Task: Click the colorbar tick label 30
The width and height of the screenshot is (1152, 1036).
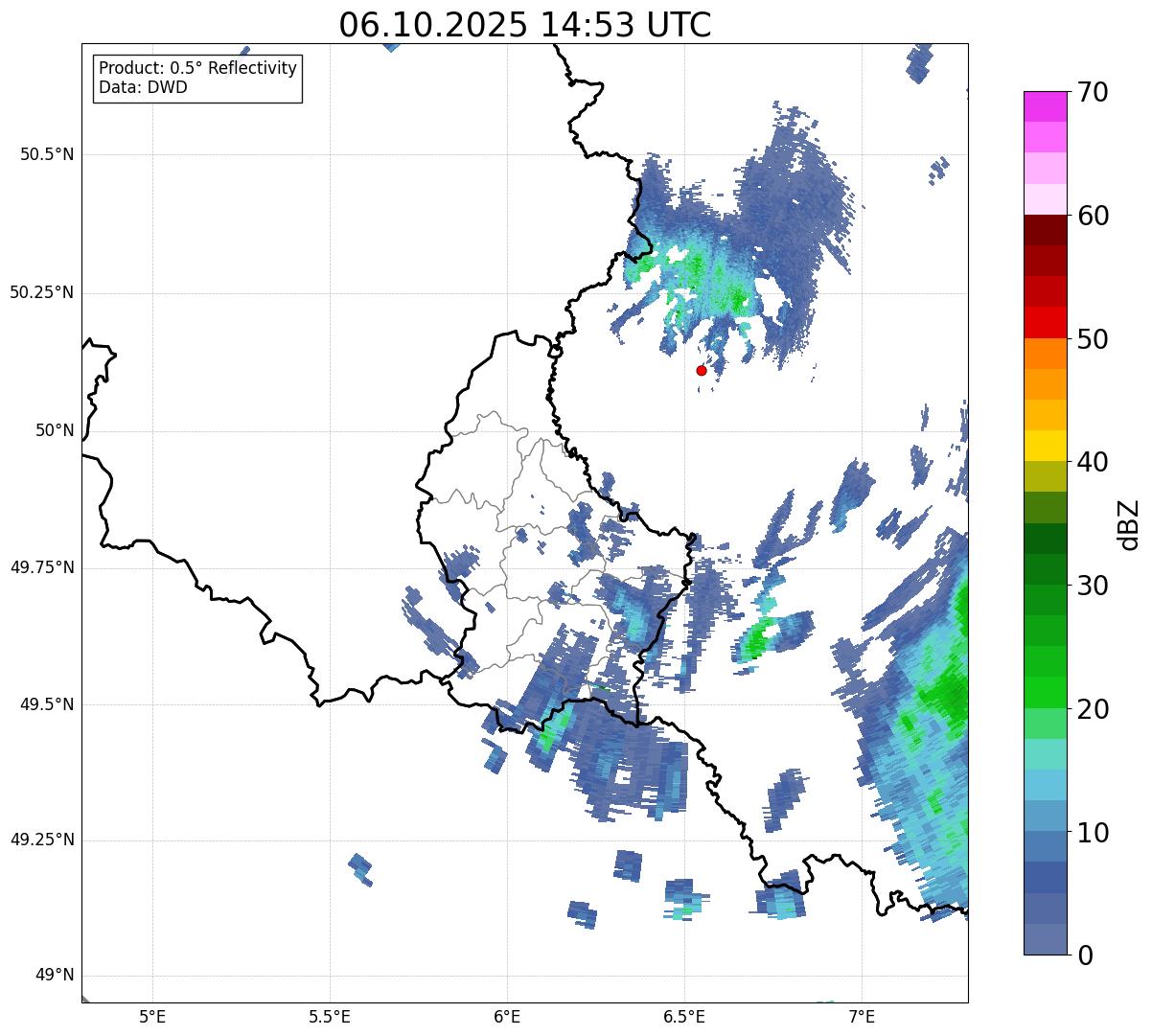Action: coord(1093,586)
